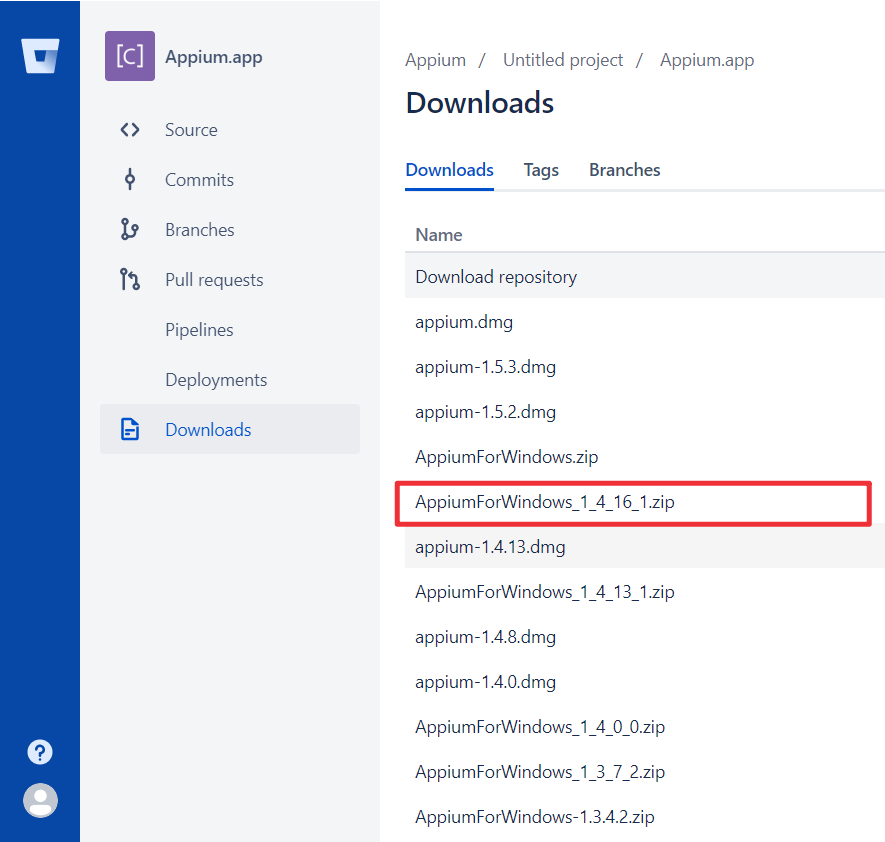Image resolution: width=885 pixels, height=842 pixels.
Task: Download AppiumForWindows_1_3_7_2.zip file
Action: [x=540, y=772]
